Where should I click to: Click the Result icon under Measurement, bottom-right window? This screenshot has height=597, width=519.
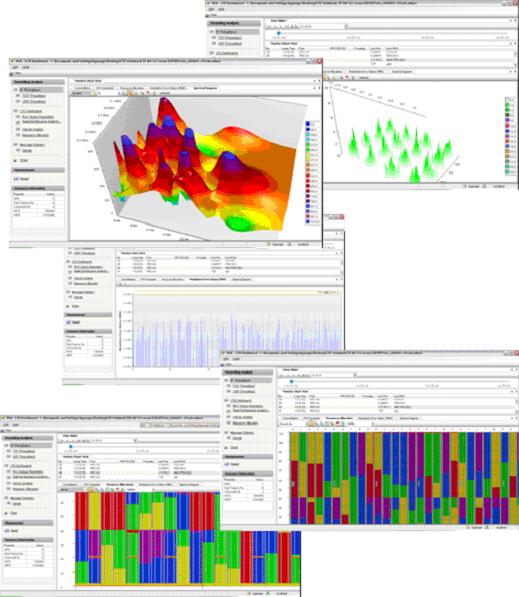[x=227, y=464]
